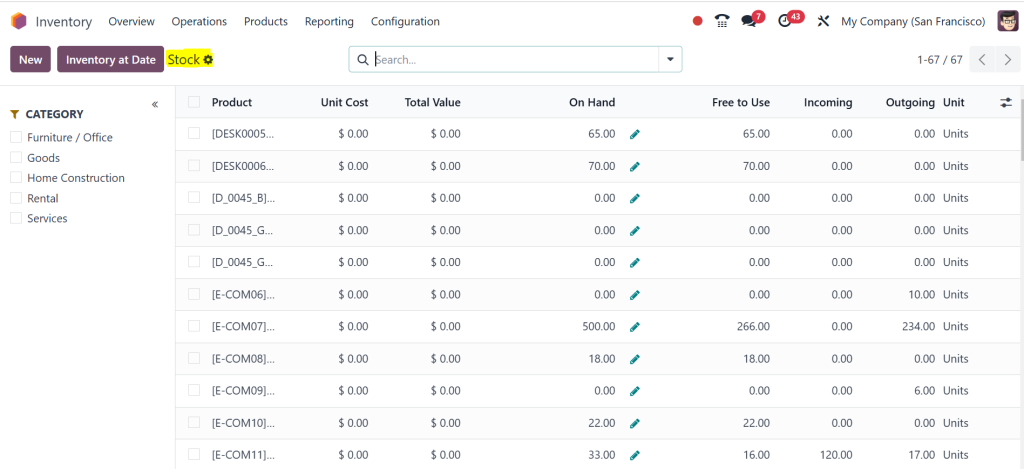Edit On Hand quantity for DESK0006
1024x469 pixels.
click(x=635, y=167)
